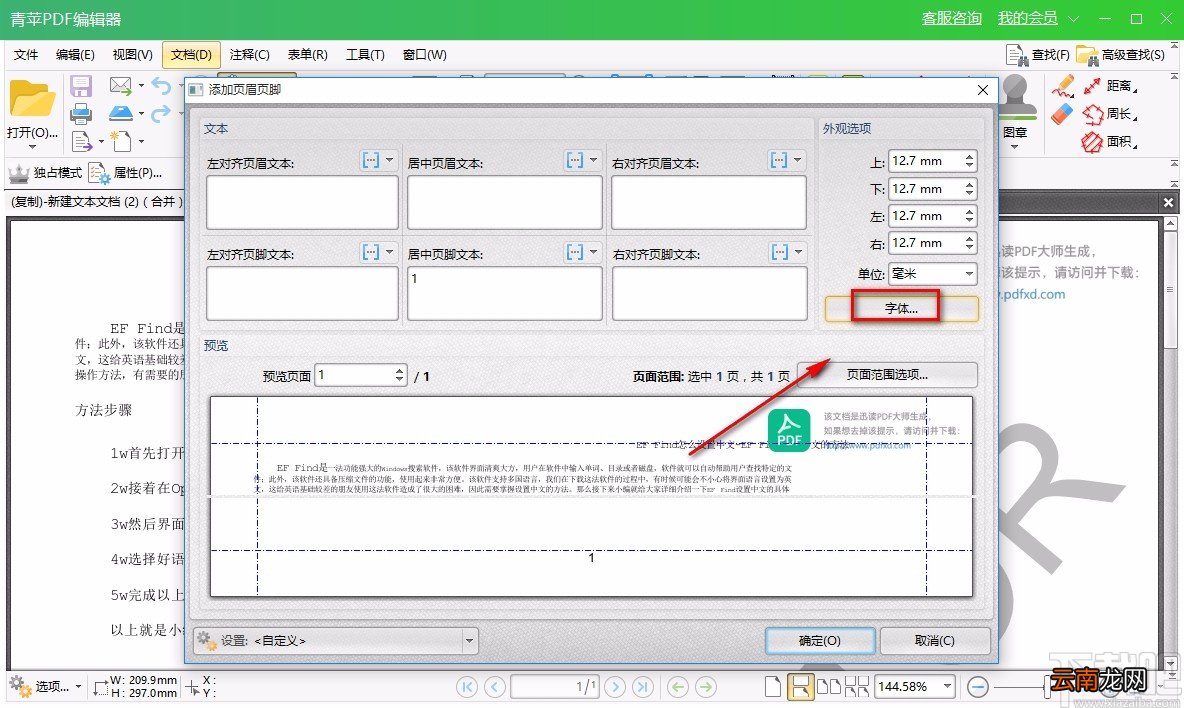Click the 页面范围选项... button
The width and height of the screenshot is (1184, 708).
pyautogui.click(x=887, y=374)
